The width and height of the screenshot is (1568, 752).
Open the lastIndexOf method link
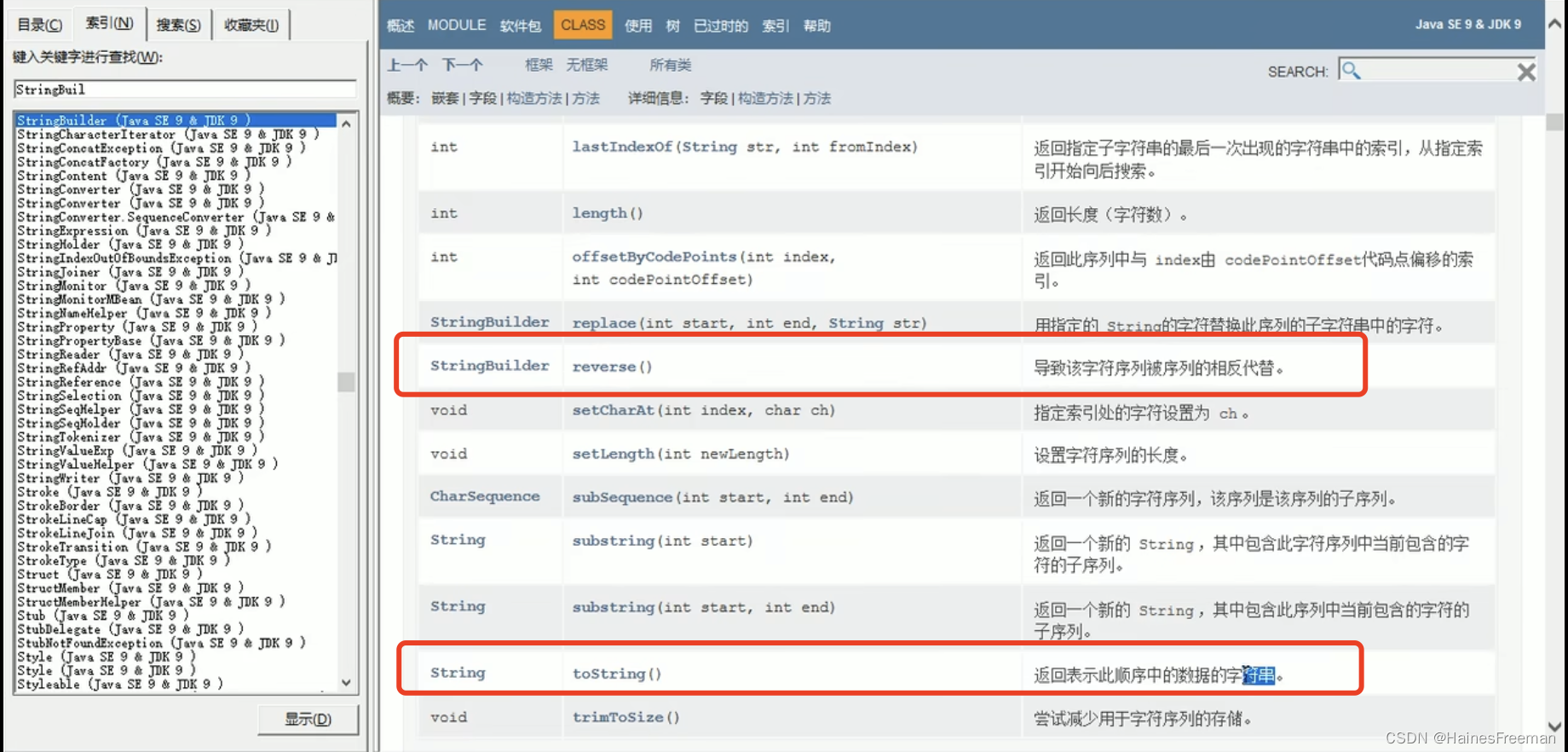(x=622, y=147)
